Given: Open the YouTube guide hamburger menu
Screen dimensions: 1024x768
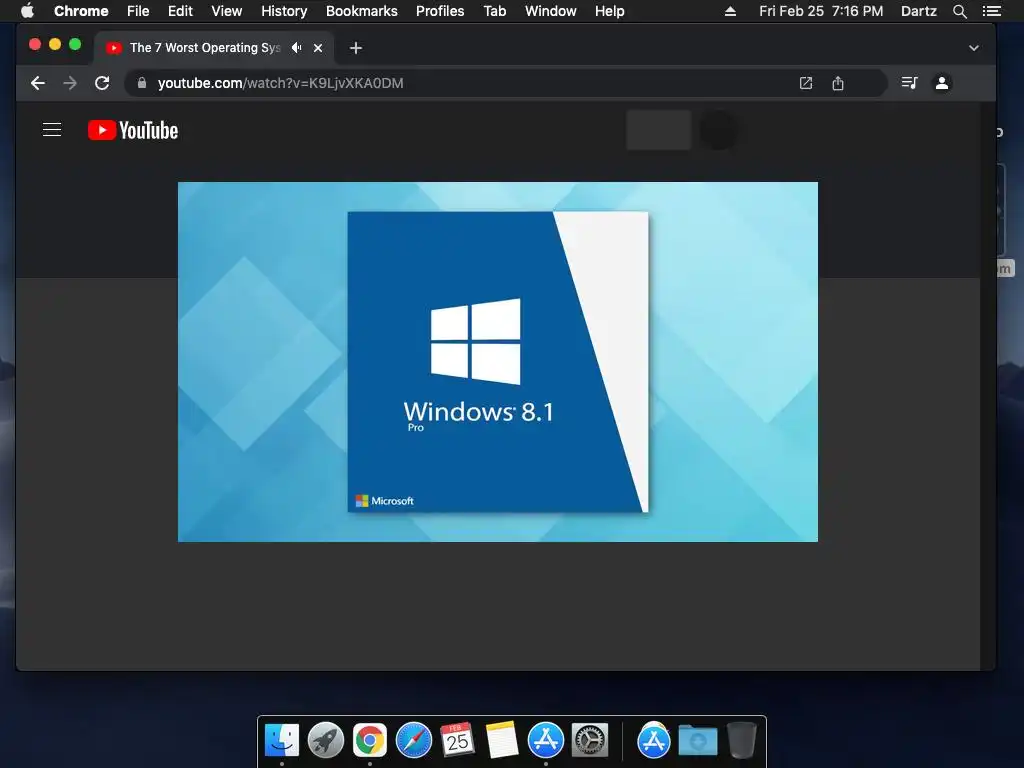Looking at the screenshot, I should [x=52, y=130].
